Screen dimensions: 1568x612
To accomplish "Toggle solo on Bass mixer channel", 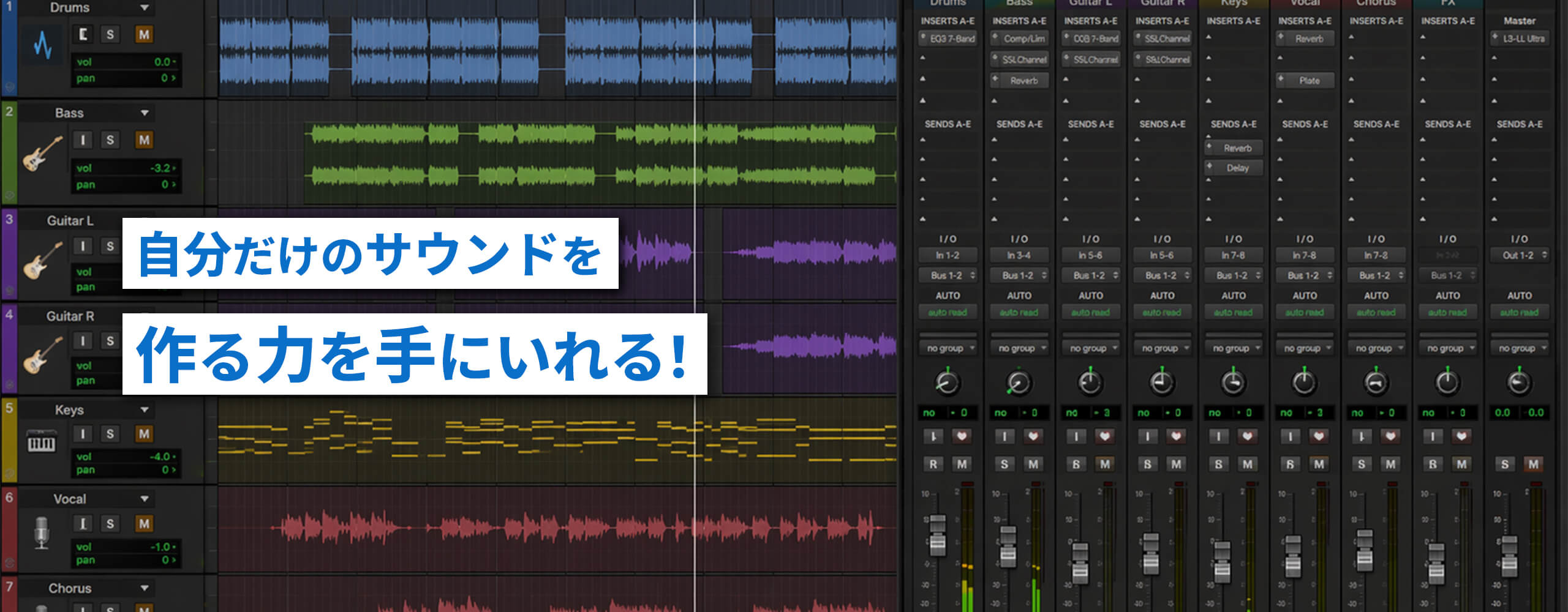I will click(1005, 465).
